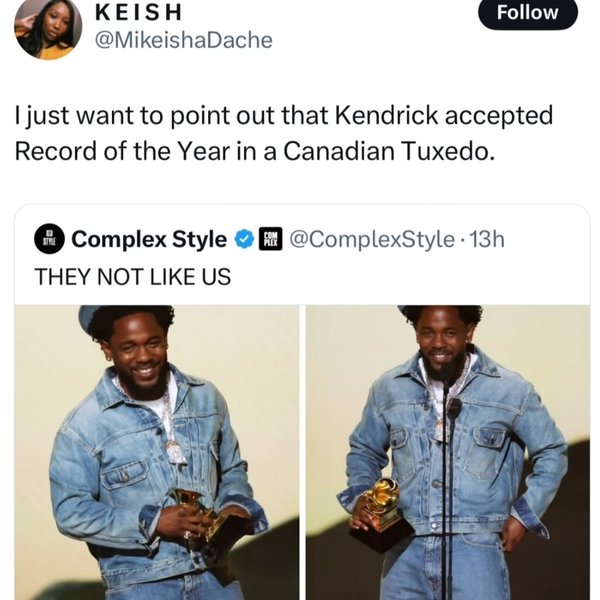Open the quoted text THEY NOT LIKE US
This screenshot has height=600, width=600.
(x=132, y=277)
